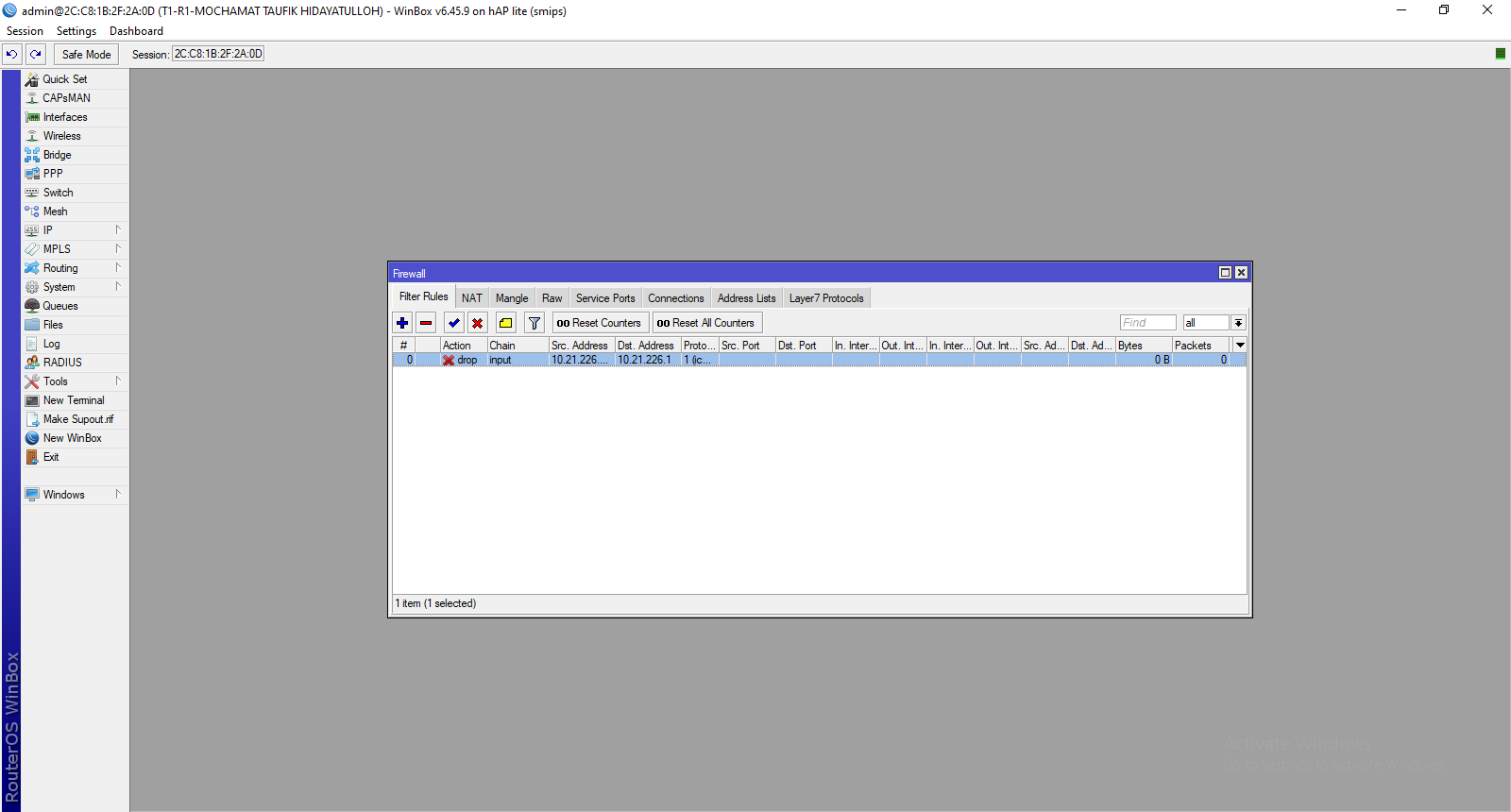Click the Reset Counters button
Viewport: 1511px width, 812px height.
point(600,323)
